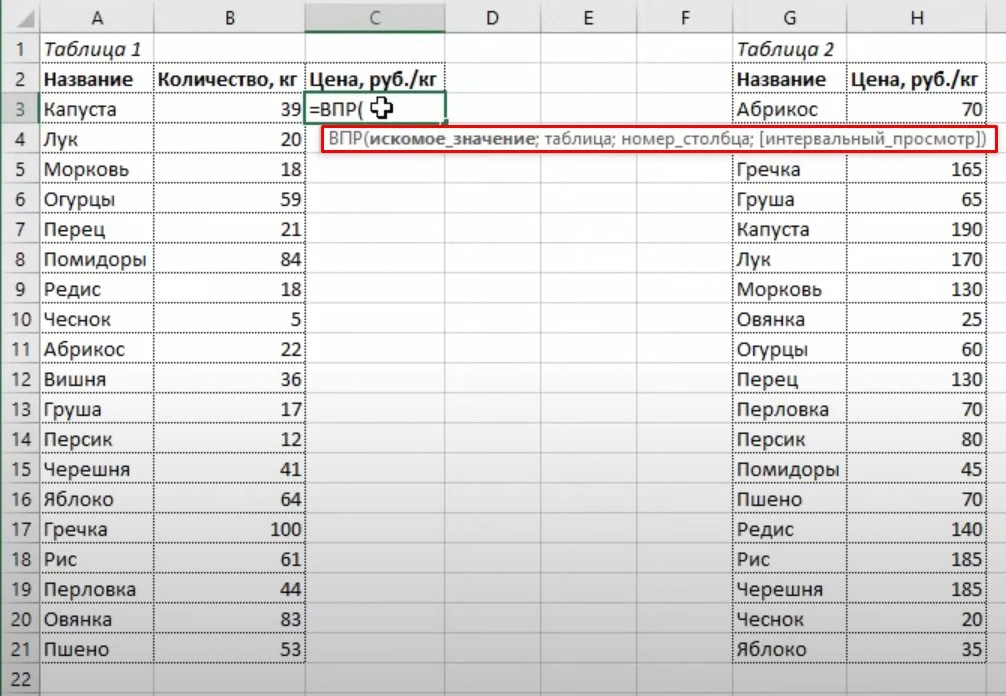Click the select-all corner triangle of the sheet
The image size is (1006, 696).
(20, 17)
